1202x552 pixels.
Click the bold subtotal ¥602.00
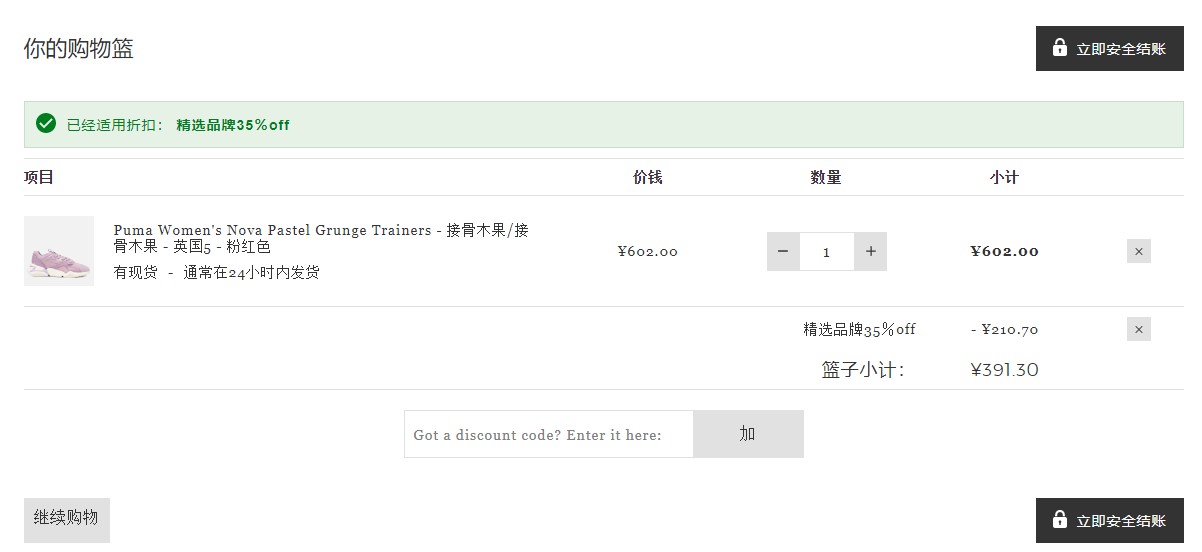point(1004,251)
